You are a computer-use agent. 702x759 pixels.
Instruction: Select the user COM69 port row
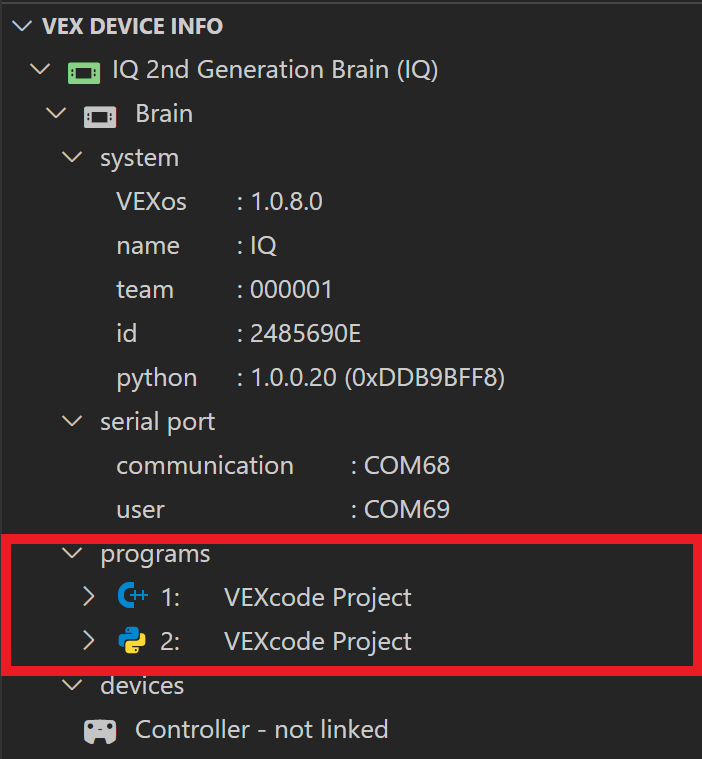coord(283,510)
